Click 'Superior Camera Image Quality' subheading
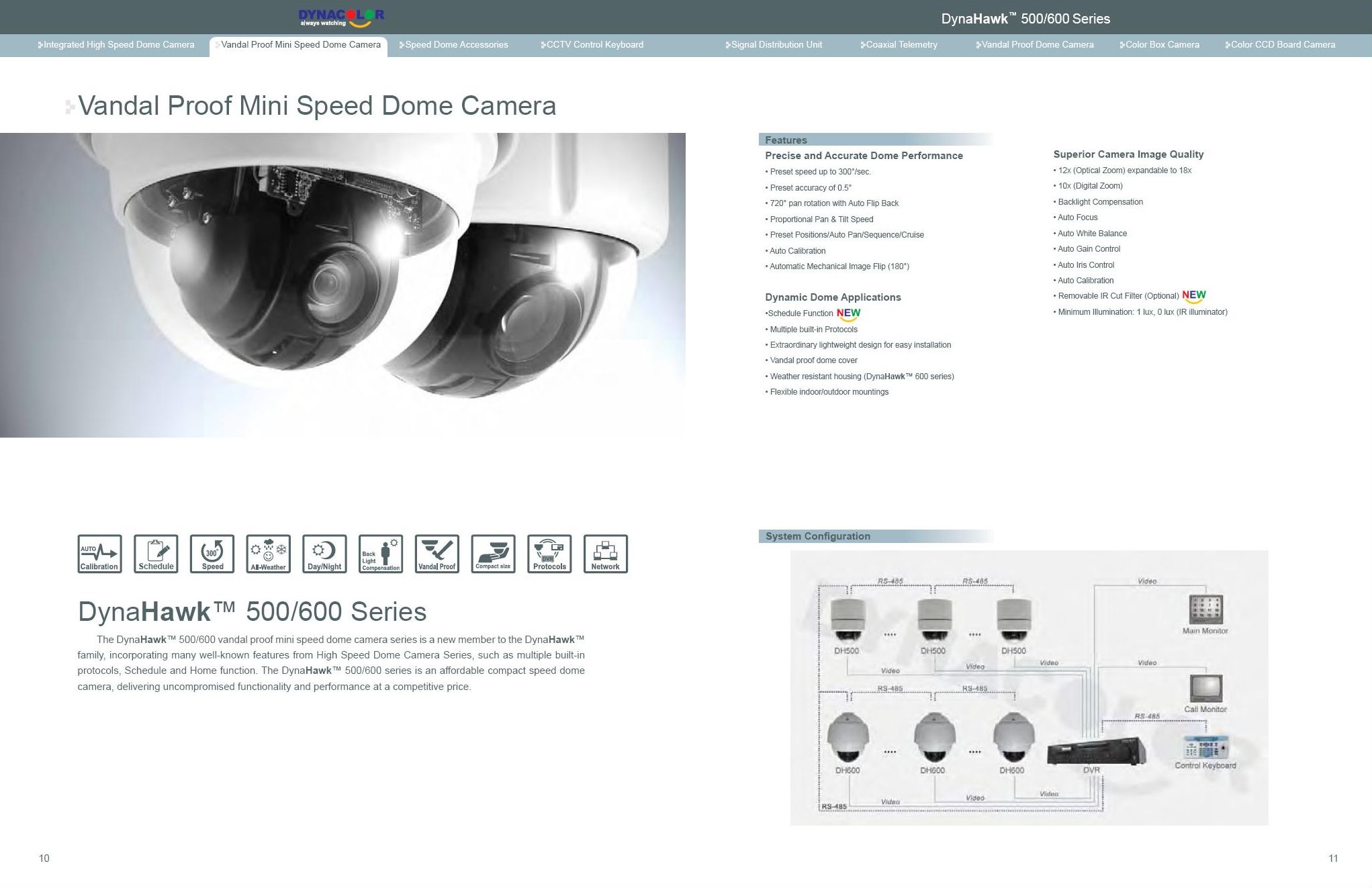 [x=1128, y=154]
